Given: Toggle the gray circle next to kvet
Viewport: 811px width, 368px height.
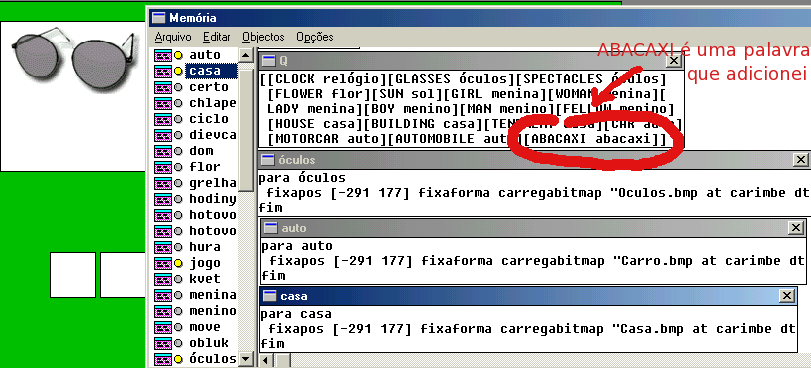Looking at the screenshot, I should pyautogui.click(x=178, y=279).
